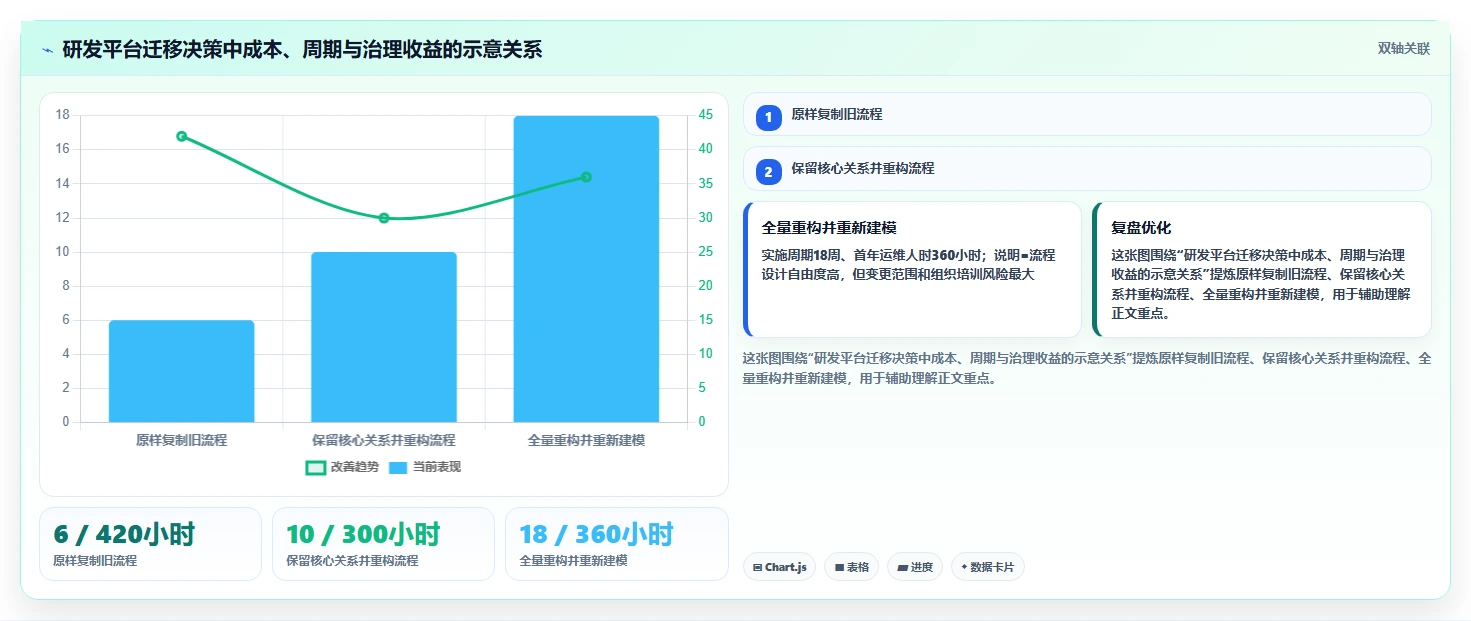
Task: Select the 保留核心关系并重构流程 bar
Action: [384, 337]
